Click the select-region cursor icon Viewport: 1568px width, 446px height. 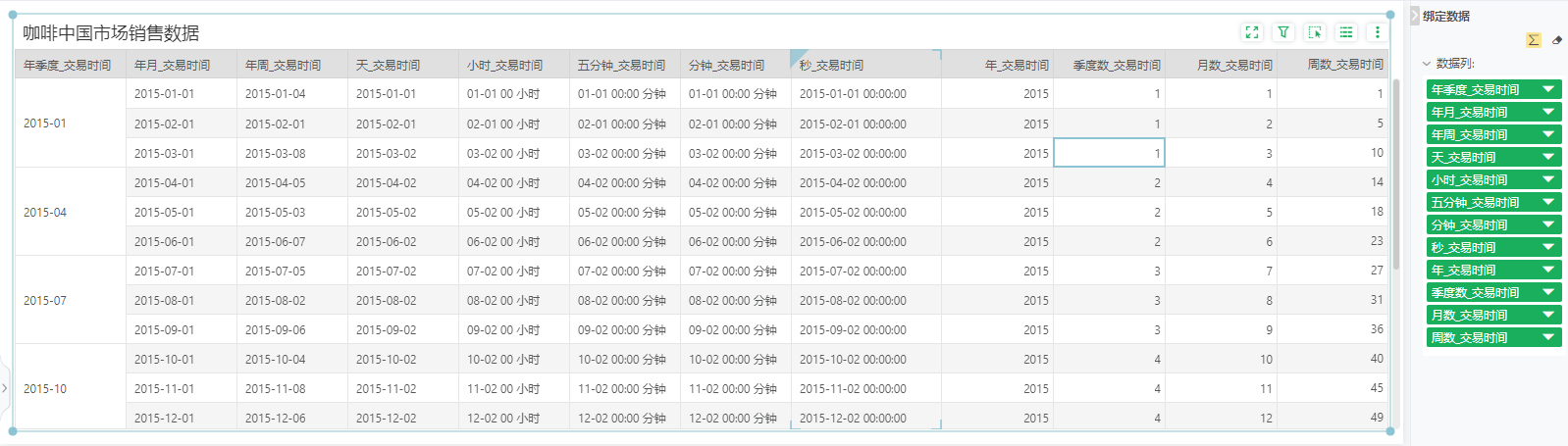[x=1315, y=32]
